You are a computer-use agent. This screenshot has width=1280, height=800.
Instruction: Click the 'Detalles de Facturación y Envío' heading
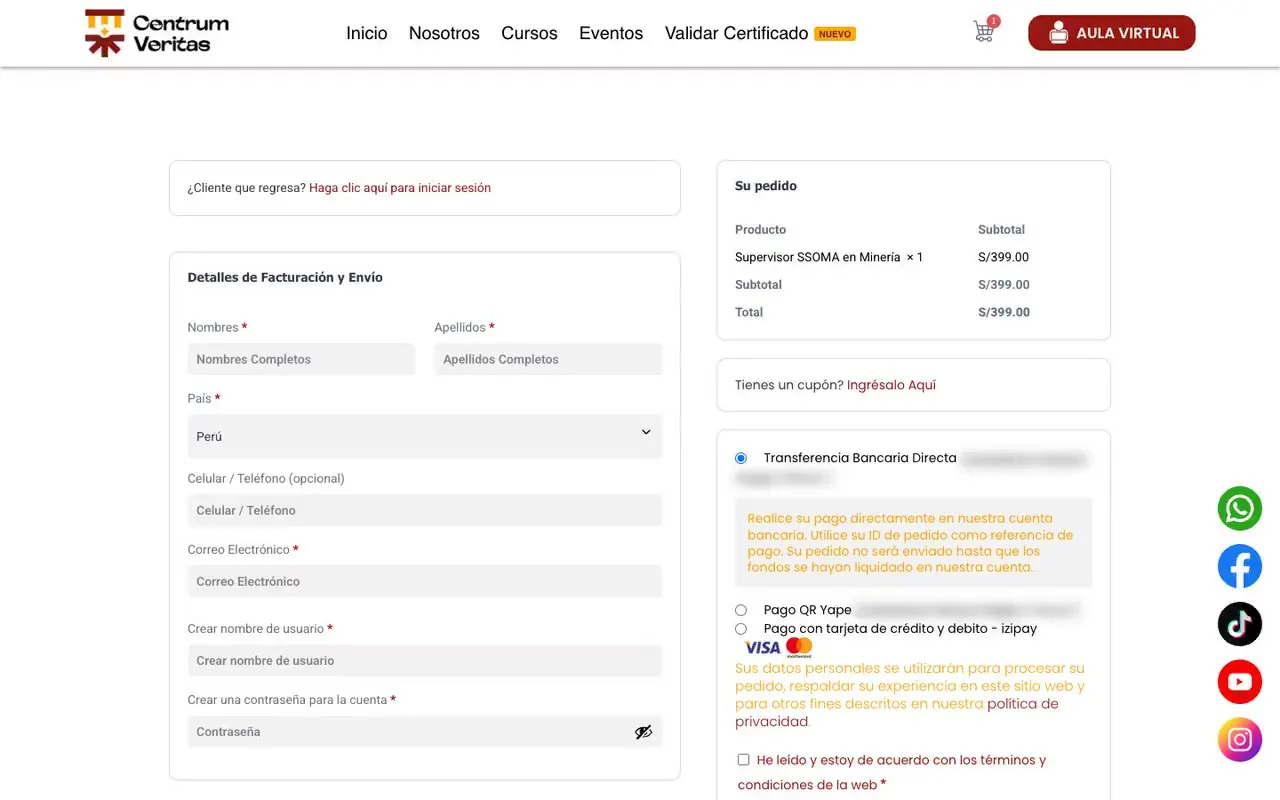coord(285,277)
